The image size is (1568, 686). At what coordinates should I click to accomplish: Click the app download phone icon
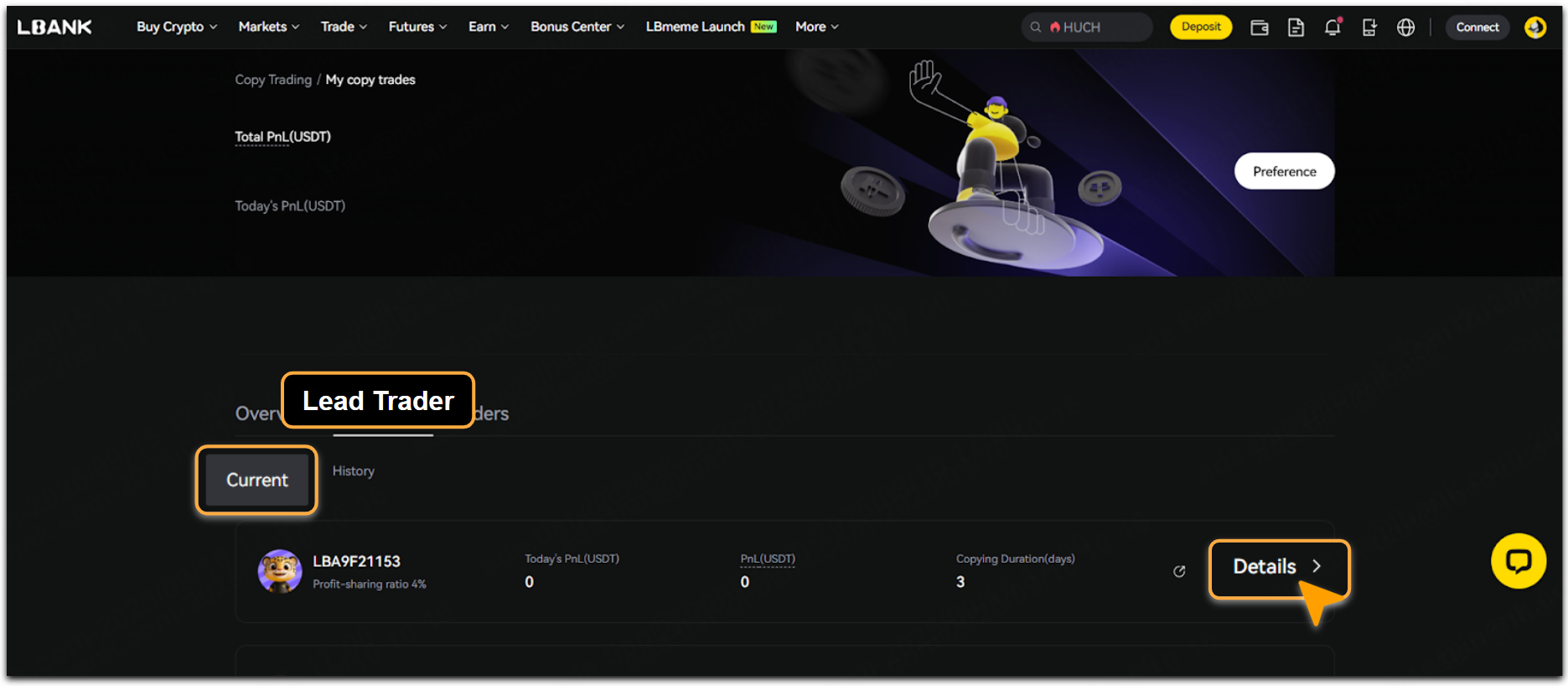pos(1369,28)
